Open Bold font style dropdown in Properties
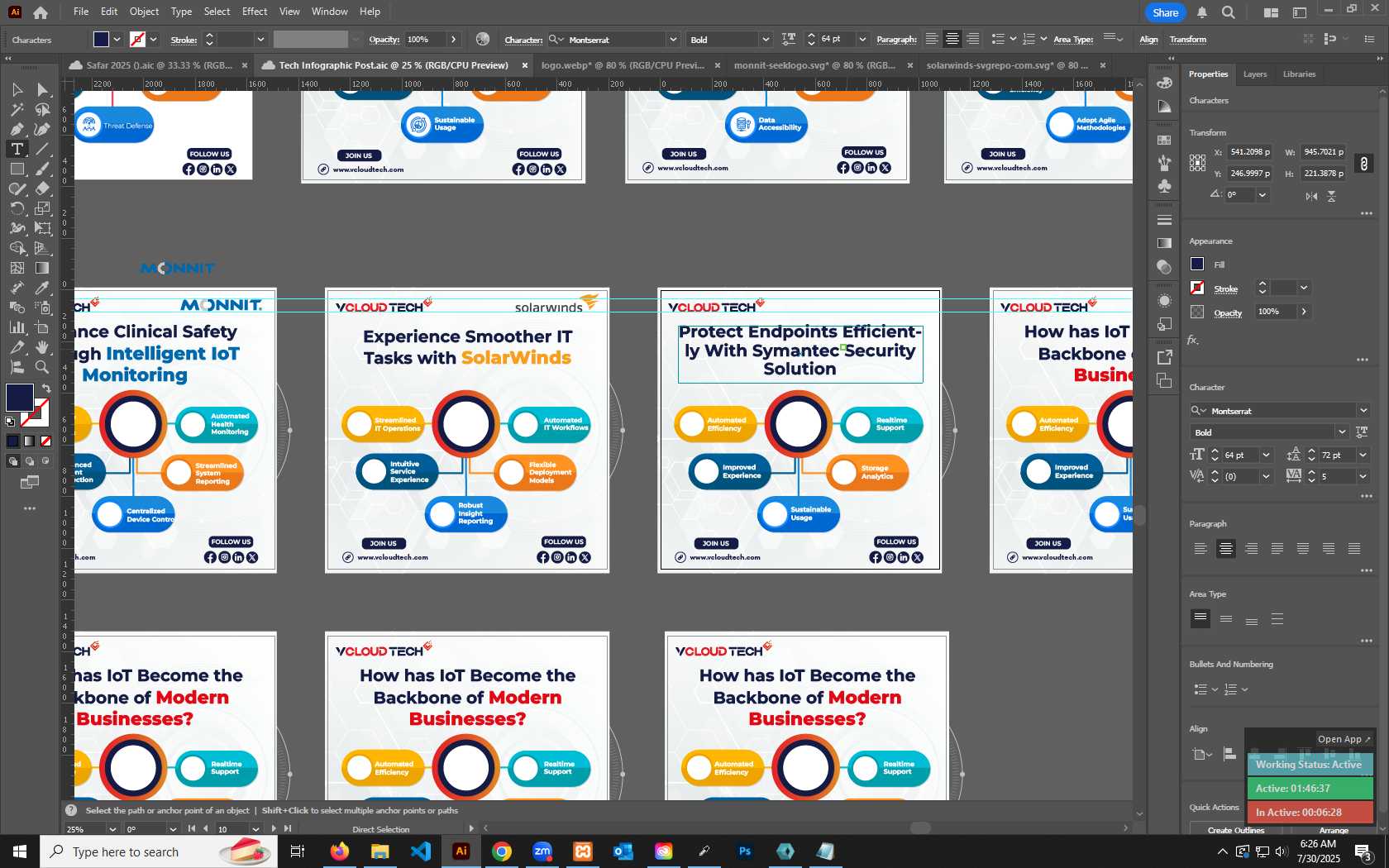Image resolution: width=1389 pixels, height=868 pixels. [x=1341, y=432]
